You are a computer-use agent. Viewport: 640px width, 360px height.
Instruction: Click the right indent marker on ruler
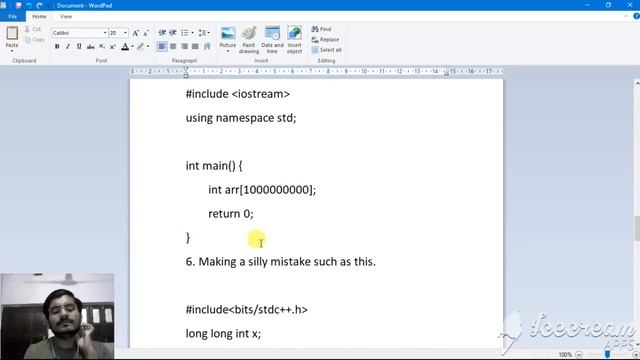446,73
